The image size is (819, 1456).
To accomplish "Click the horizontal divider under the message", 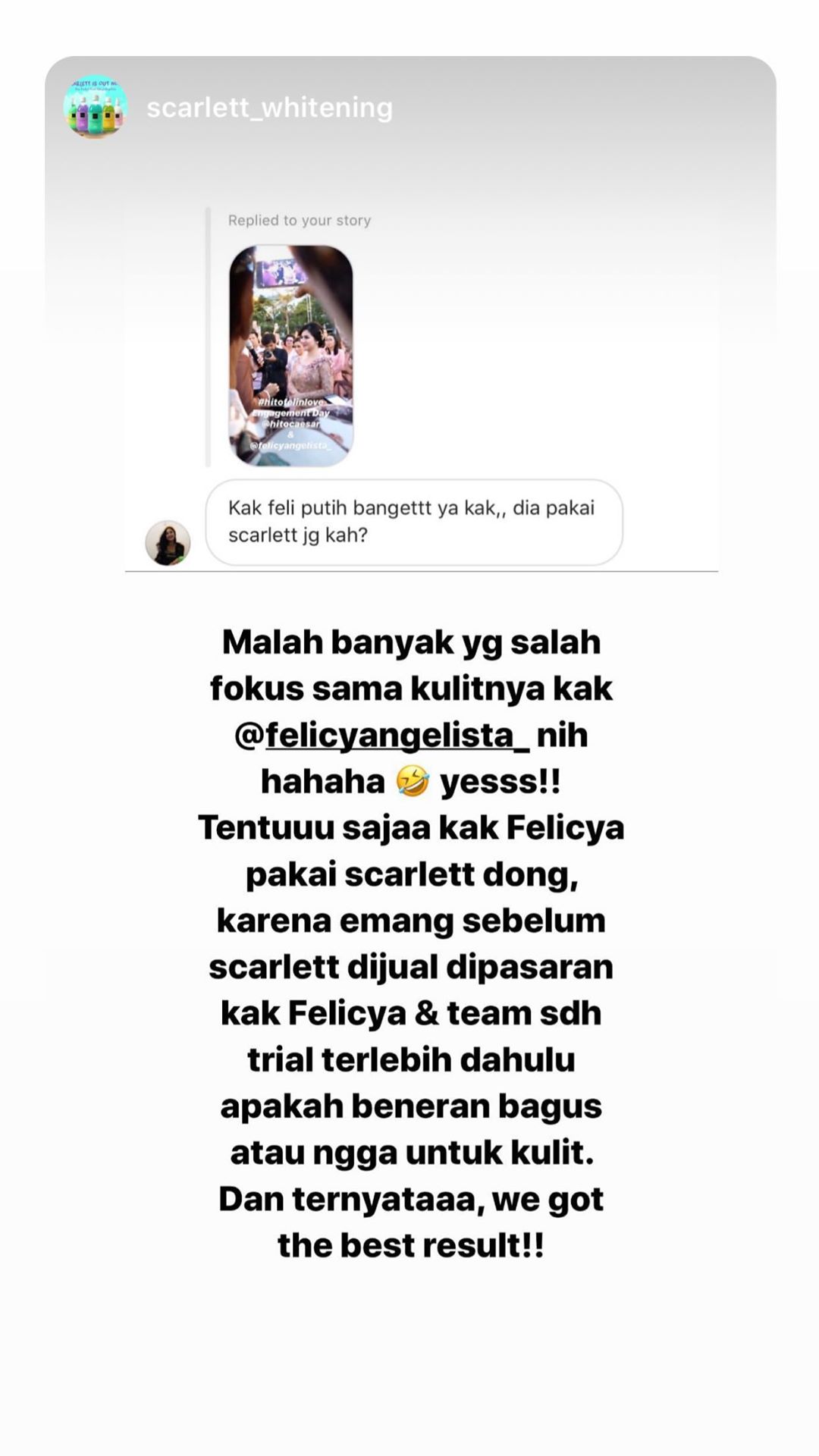I will (422, 571).
